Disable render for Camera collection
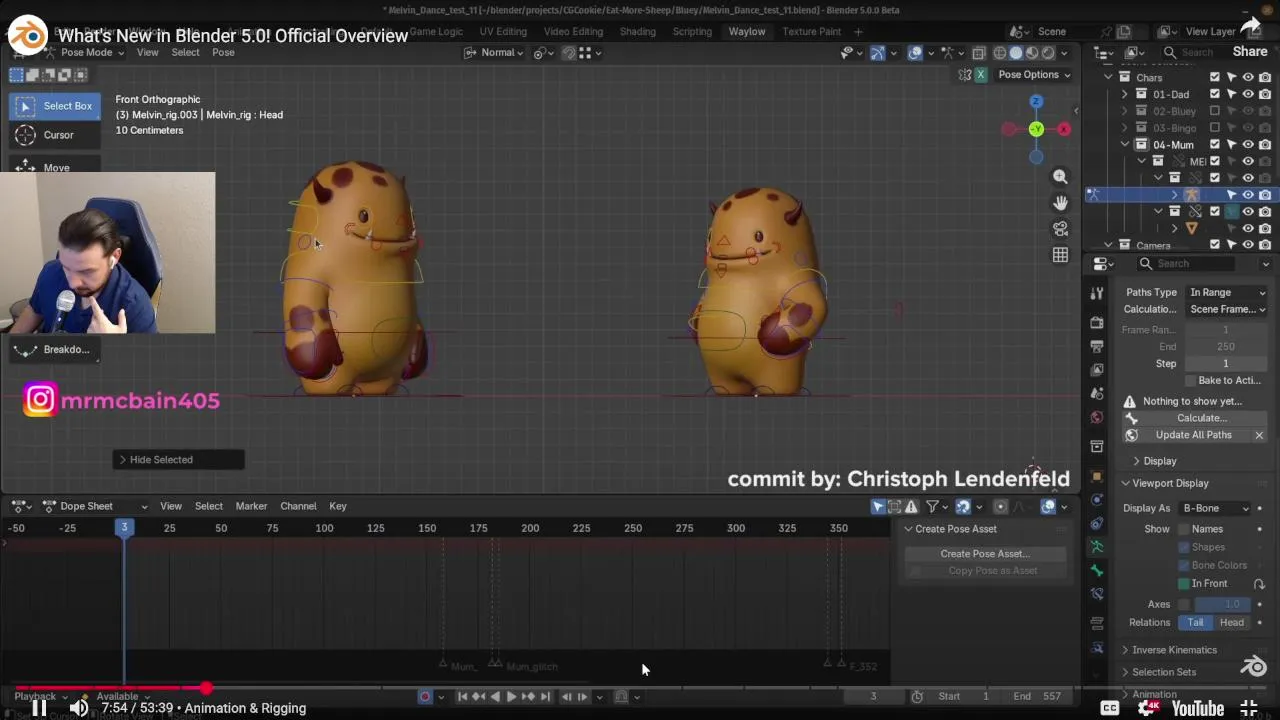 click(x=1265, y=245)
